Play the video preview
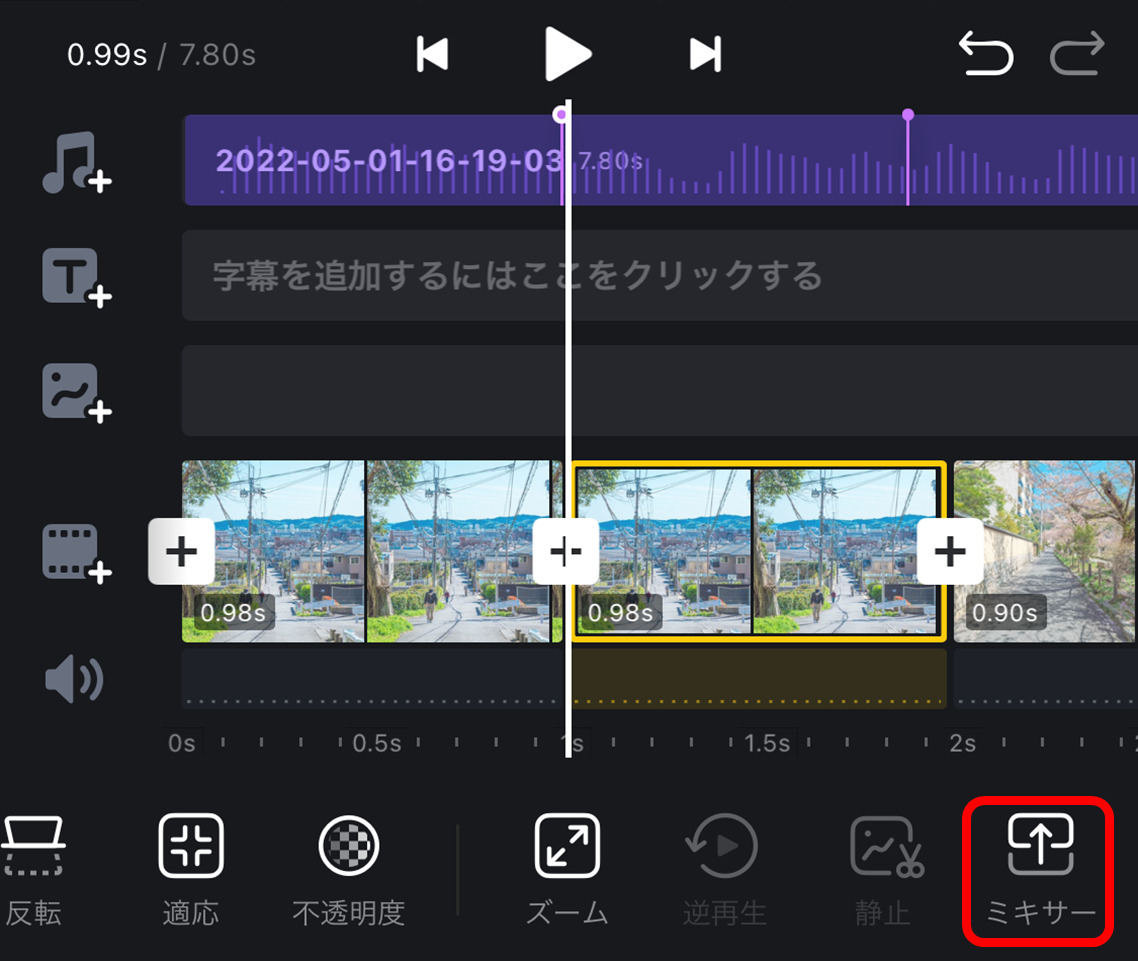Screen dimensions: 1138x961 click(x=568, y=54)
